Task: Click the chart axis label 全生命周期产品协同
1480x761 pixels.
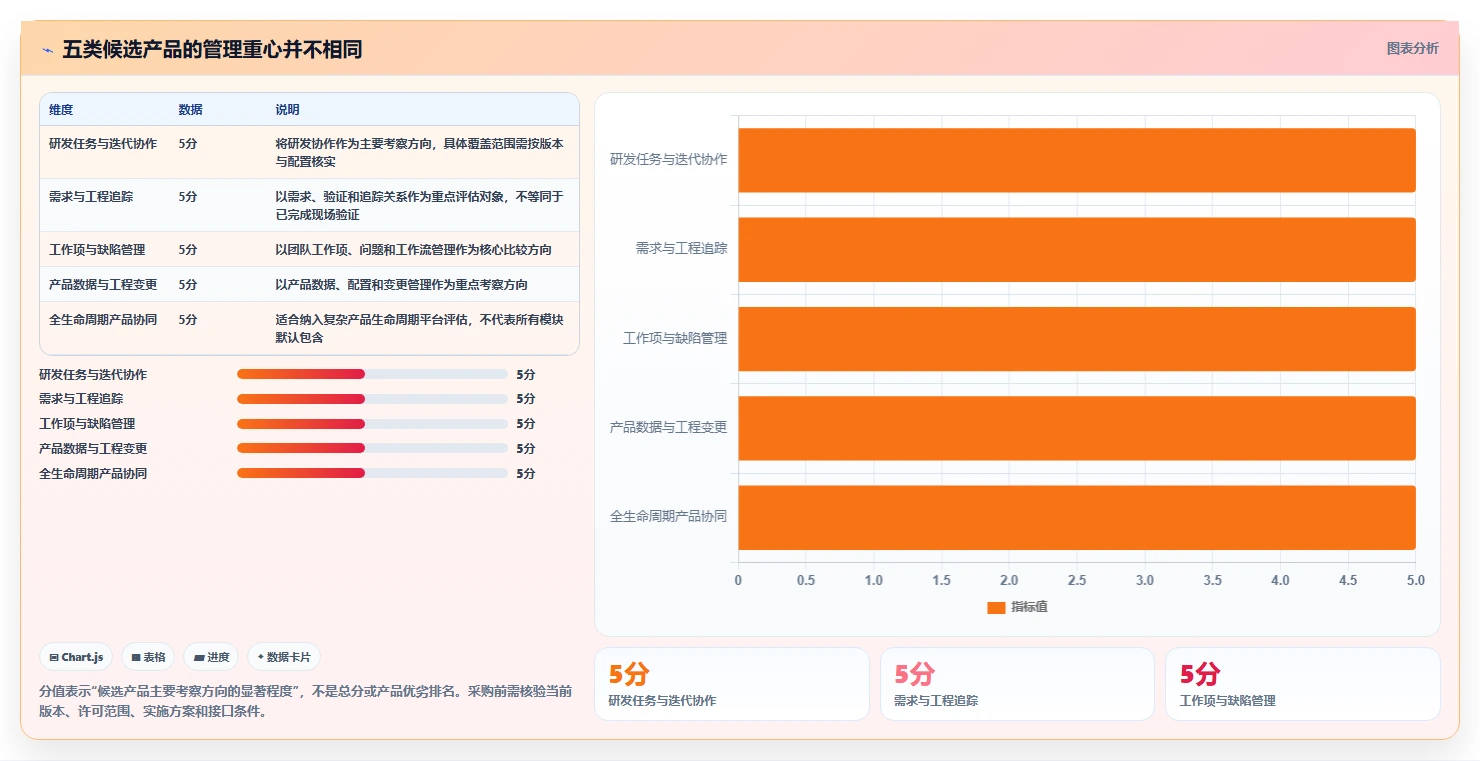Action: (668, 516)
